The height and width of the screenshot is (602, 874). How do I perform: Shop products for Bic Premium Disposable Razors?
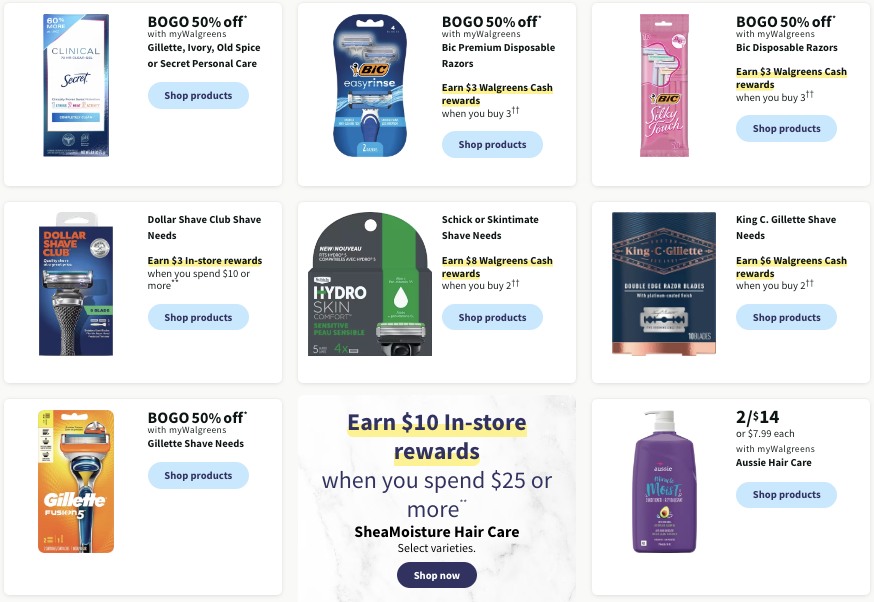click(x=492, y=144)
